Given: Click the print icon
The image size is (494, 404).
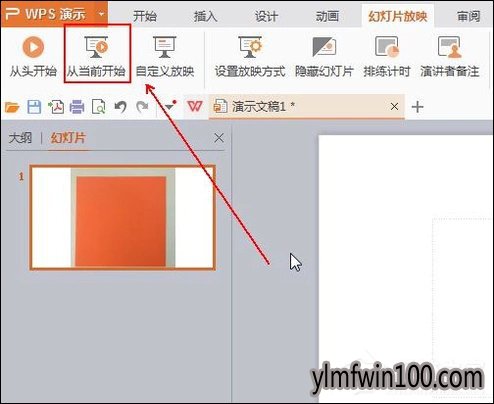Looking at the screenshot, I should point(77,107).
